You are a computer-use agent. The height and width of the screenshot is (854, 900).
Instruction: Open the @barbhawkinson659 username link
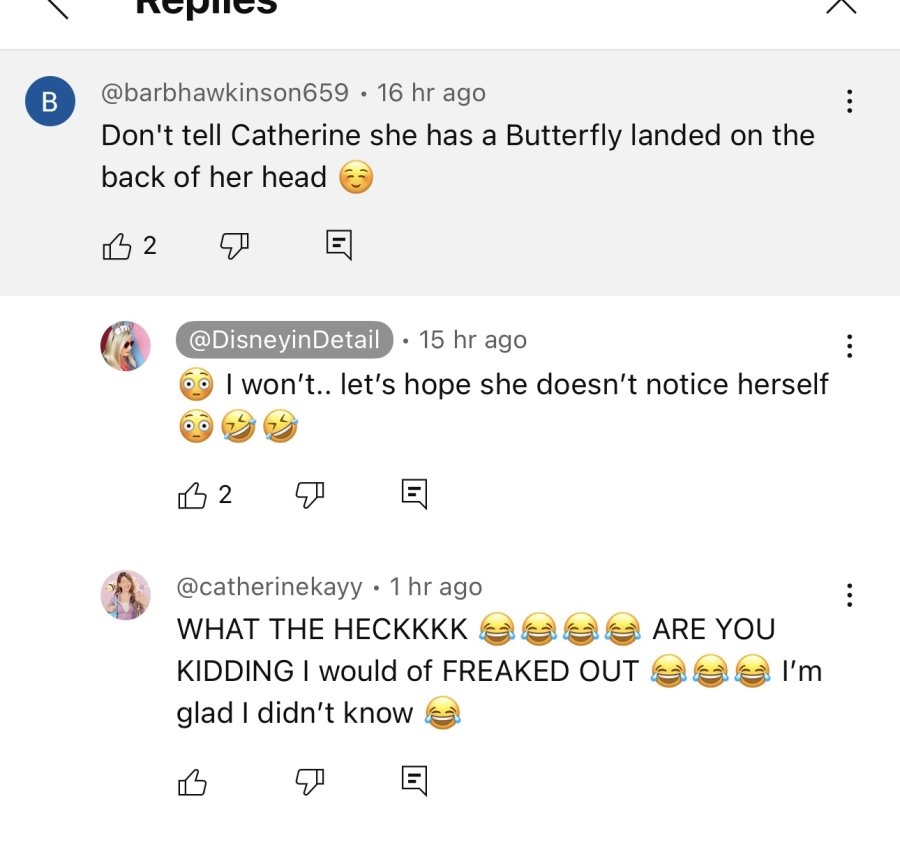(x=224, y=93)
